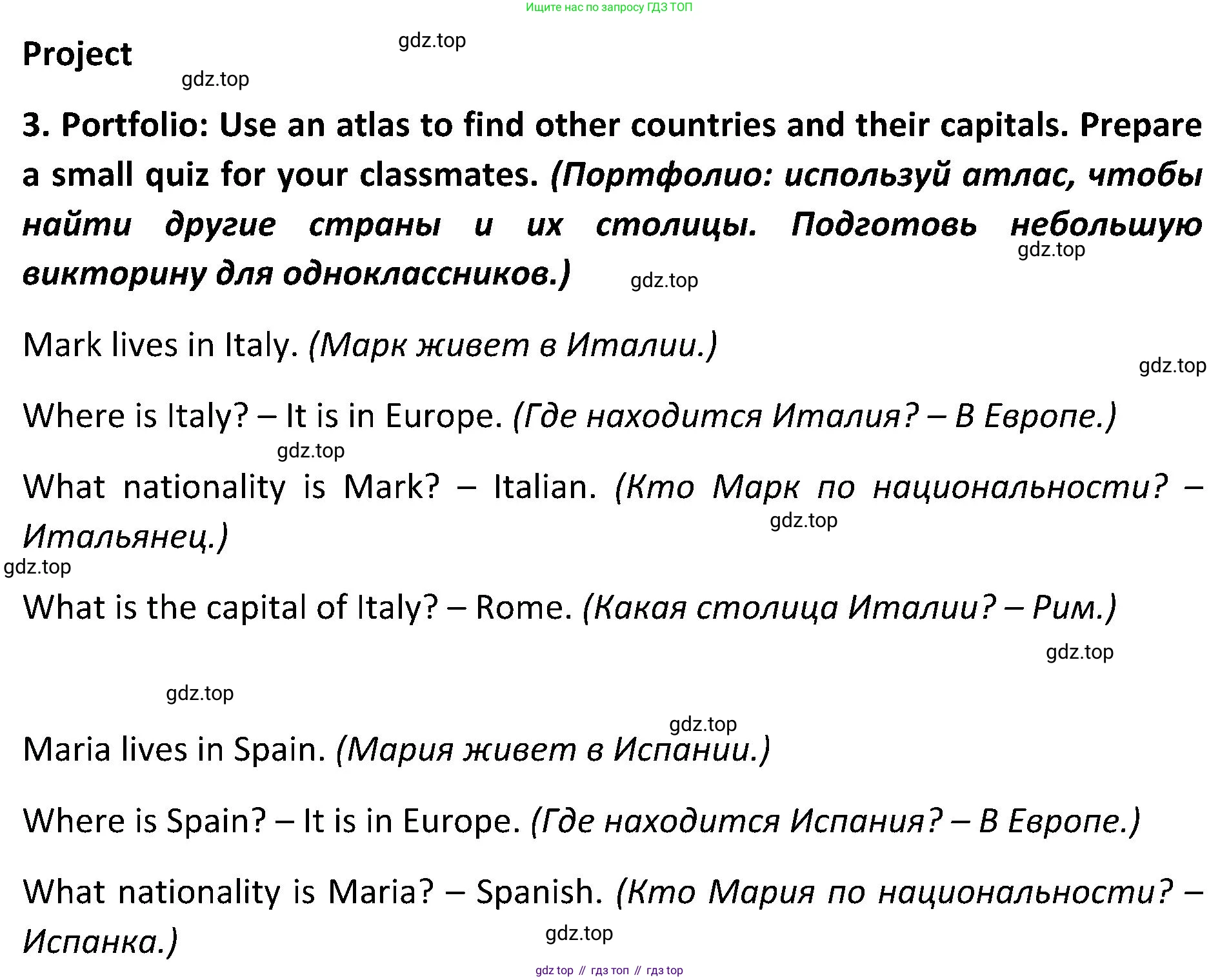Click the question 'What nationality is Mark?'
Viewport: 1220px width, 980px height.
232,486
